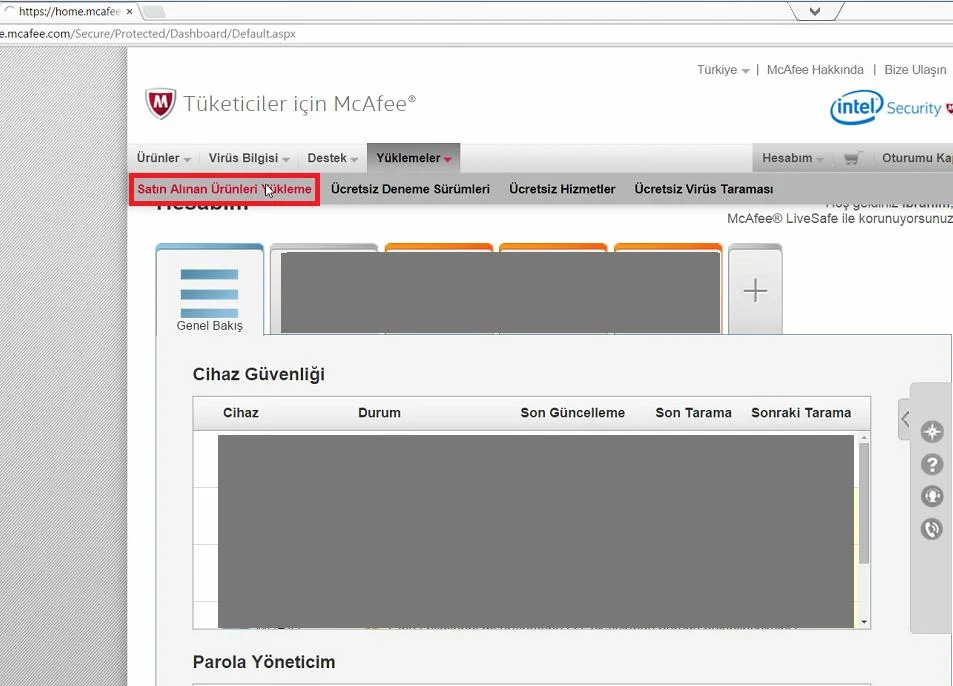The height and width of the screenshot is (686, 953).
Task: Click the Intel Security logo
Action: coord(891,108)
